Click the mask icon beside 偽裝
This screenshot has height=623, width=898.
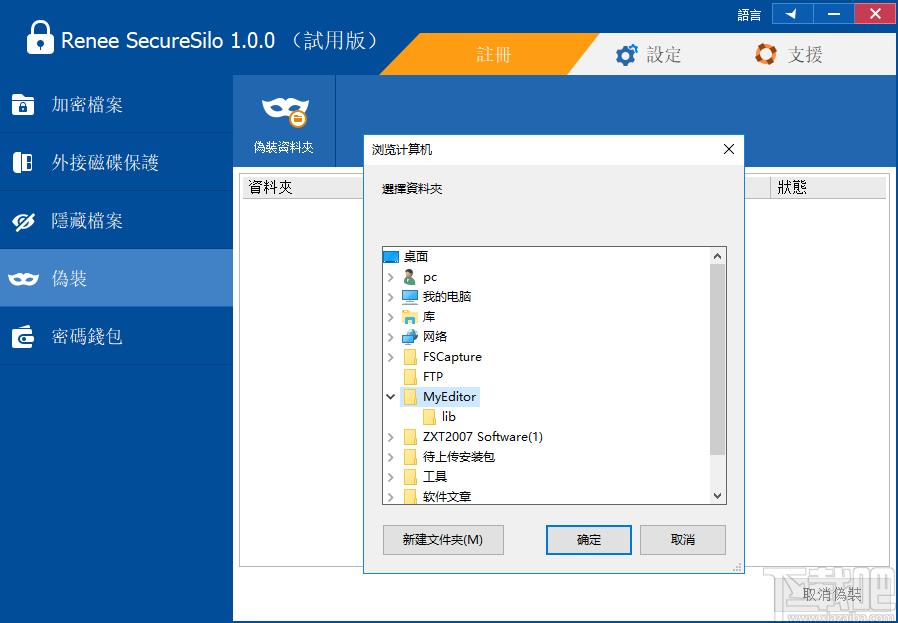tap(23, 279)
